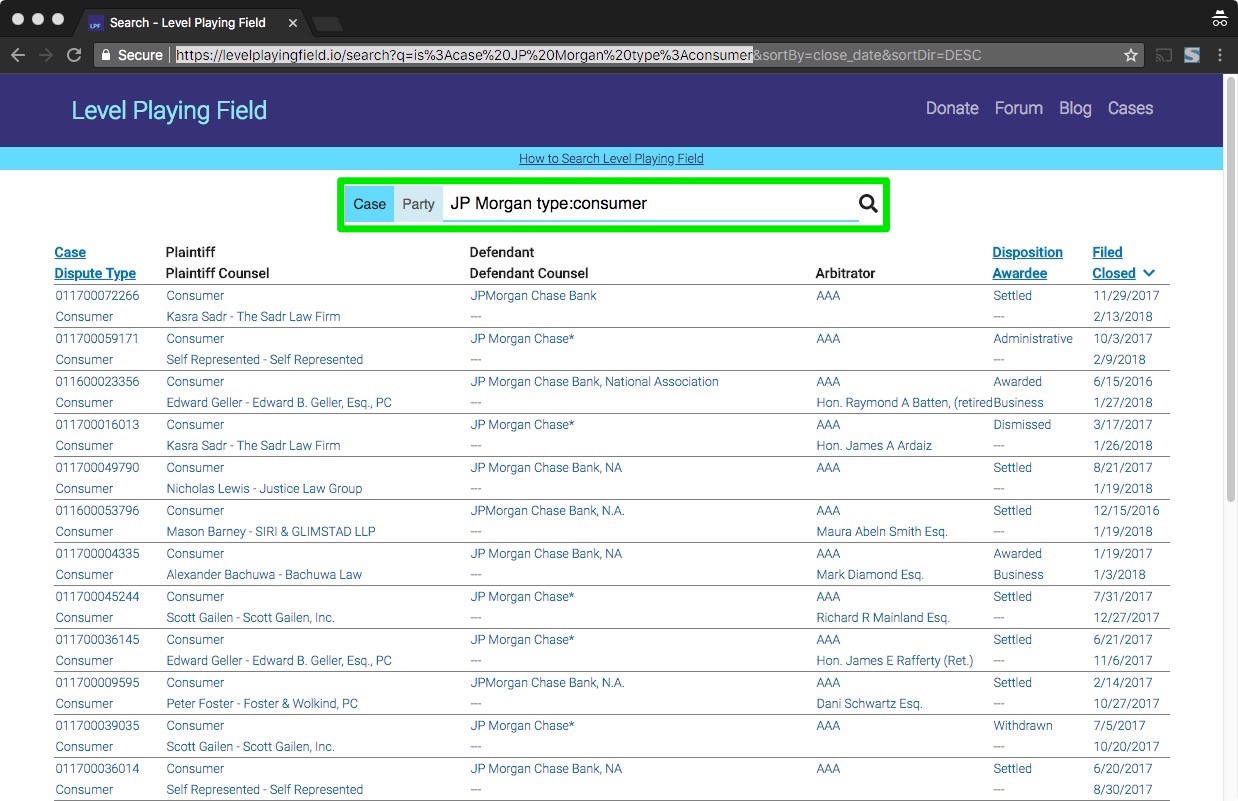Open the Forum nav link

[x=1019, y=108]
